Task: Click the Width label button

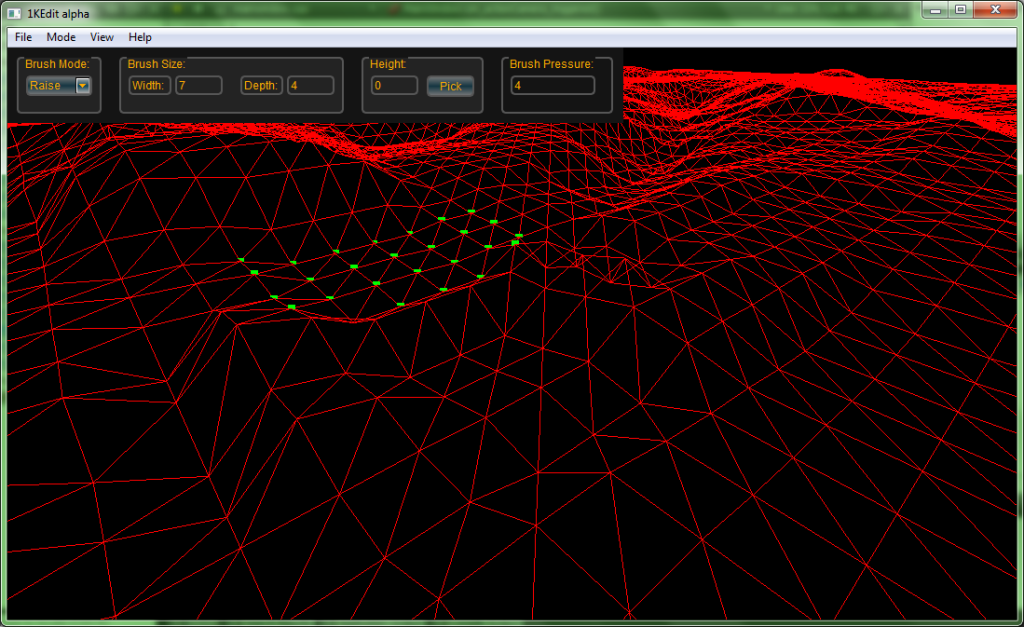Action: pyautogui.click(x=149, y=86)
